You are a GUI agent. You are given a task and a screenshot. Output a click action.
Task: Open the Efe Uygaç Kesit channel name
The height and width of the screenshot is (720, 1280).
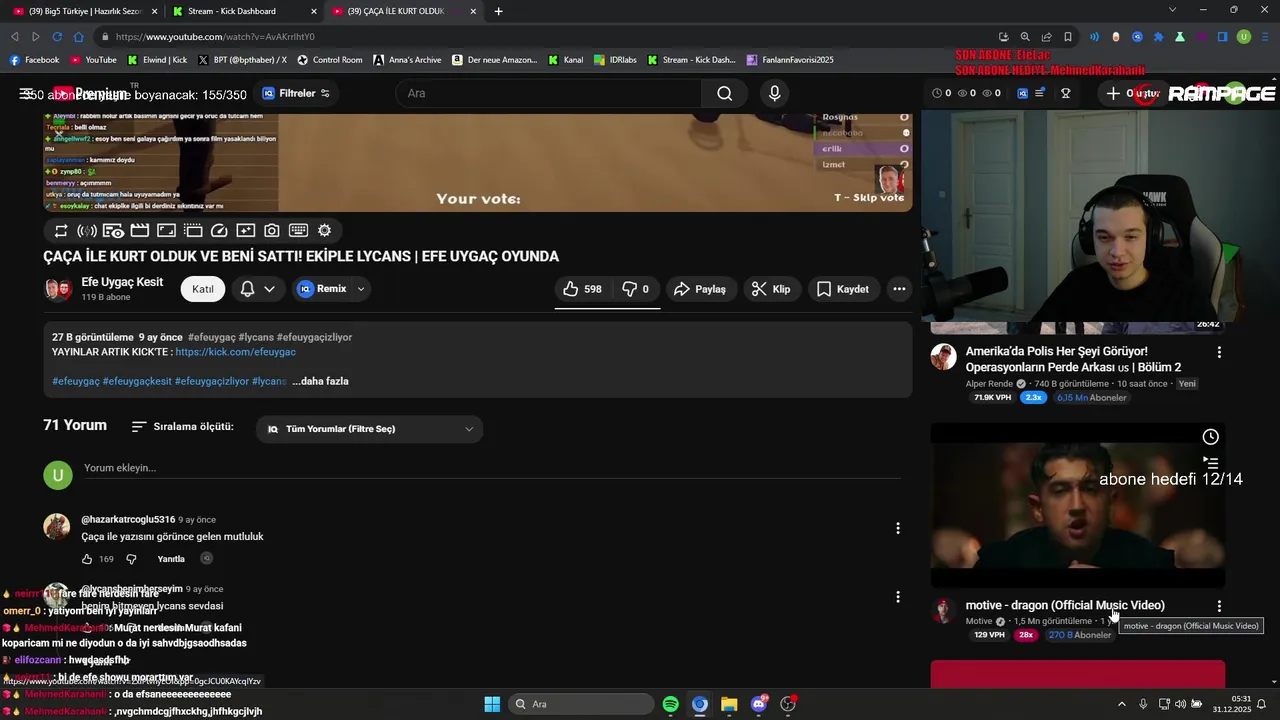[x=122, y=282]
